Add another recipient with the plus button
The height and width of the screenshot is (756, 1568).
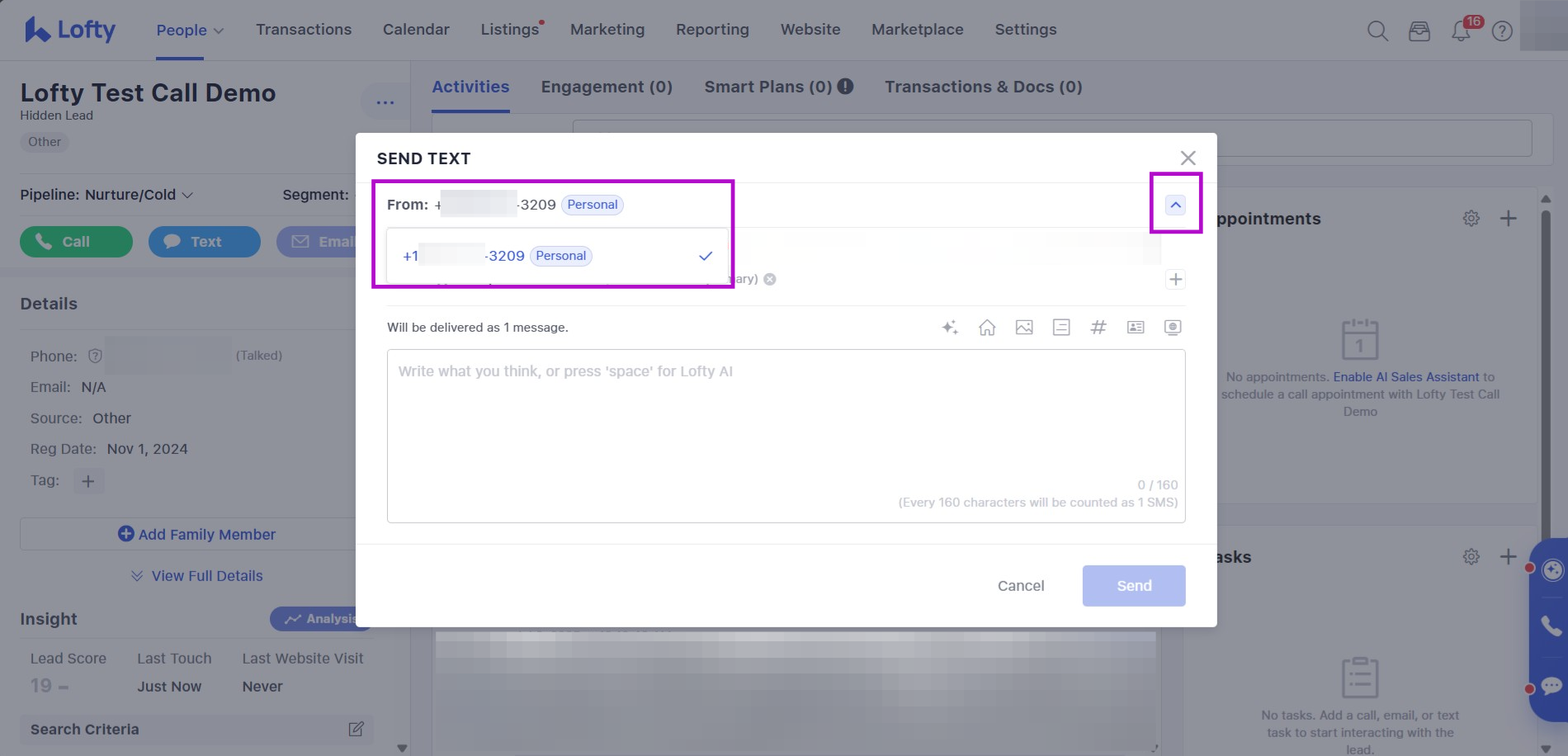(1175, 279)
